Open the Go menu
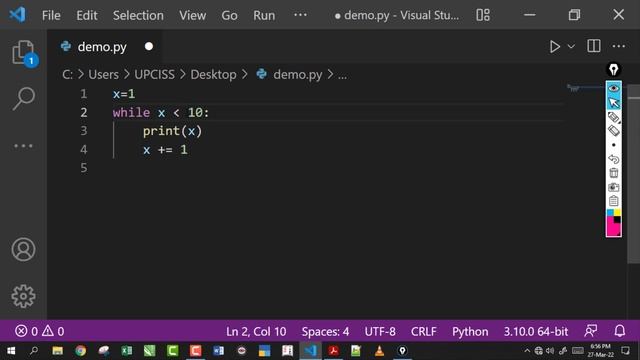Screen dimensions: 640x360 (229, 16)
